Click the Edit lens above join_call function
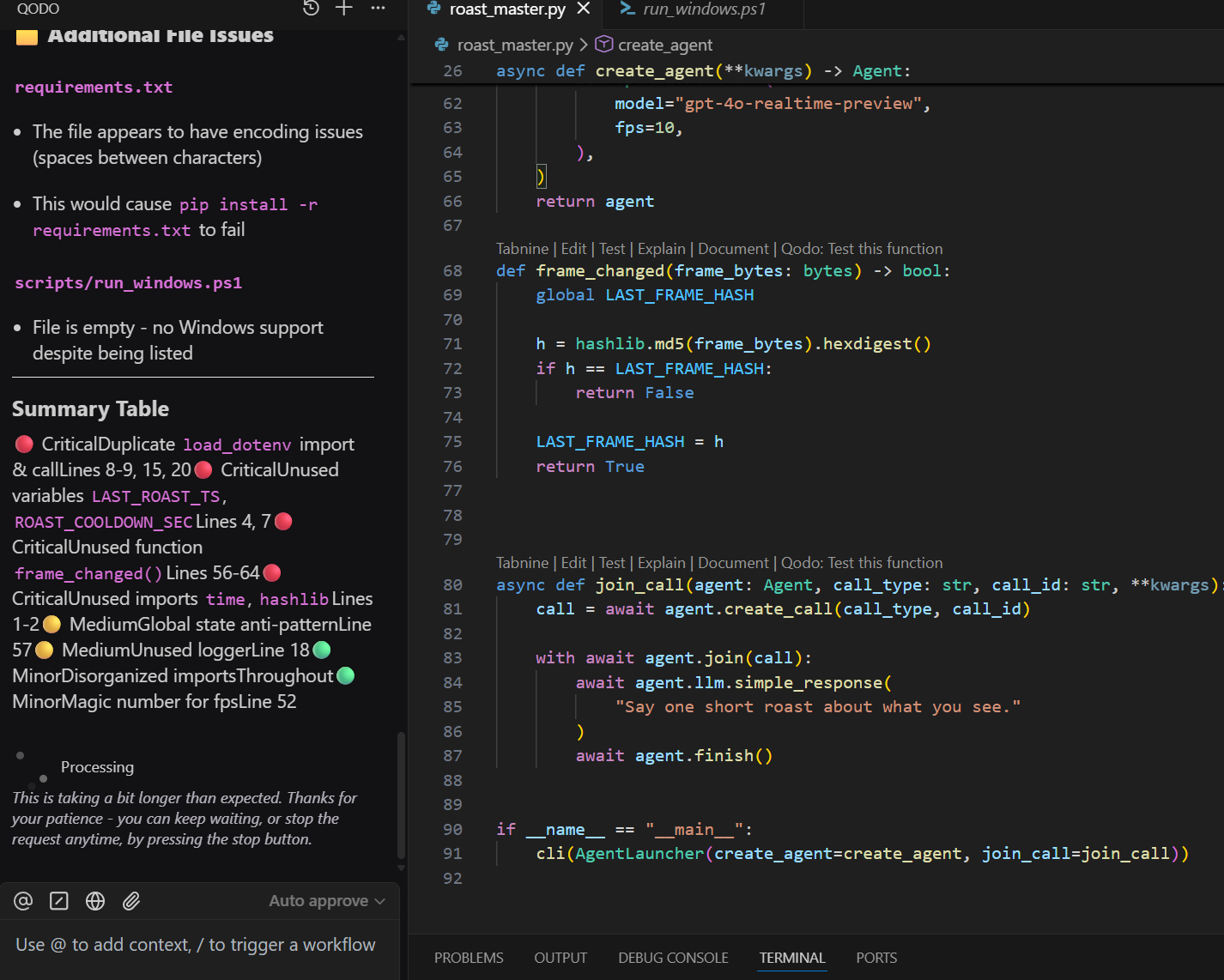 tap(573, 563)
